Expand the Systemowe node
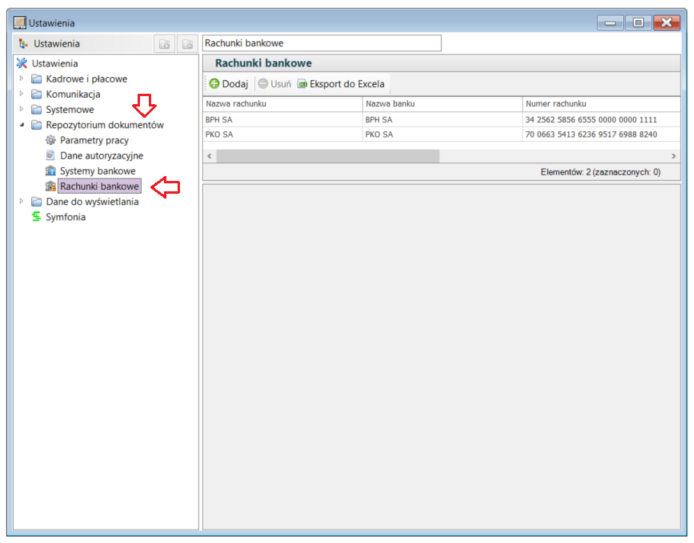The width and height of the screenshot is (694, 543). (21, 109)
